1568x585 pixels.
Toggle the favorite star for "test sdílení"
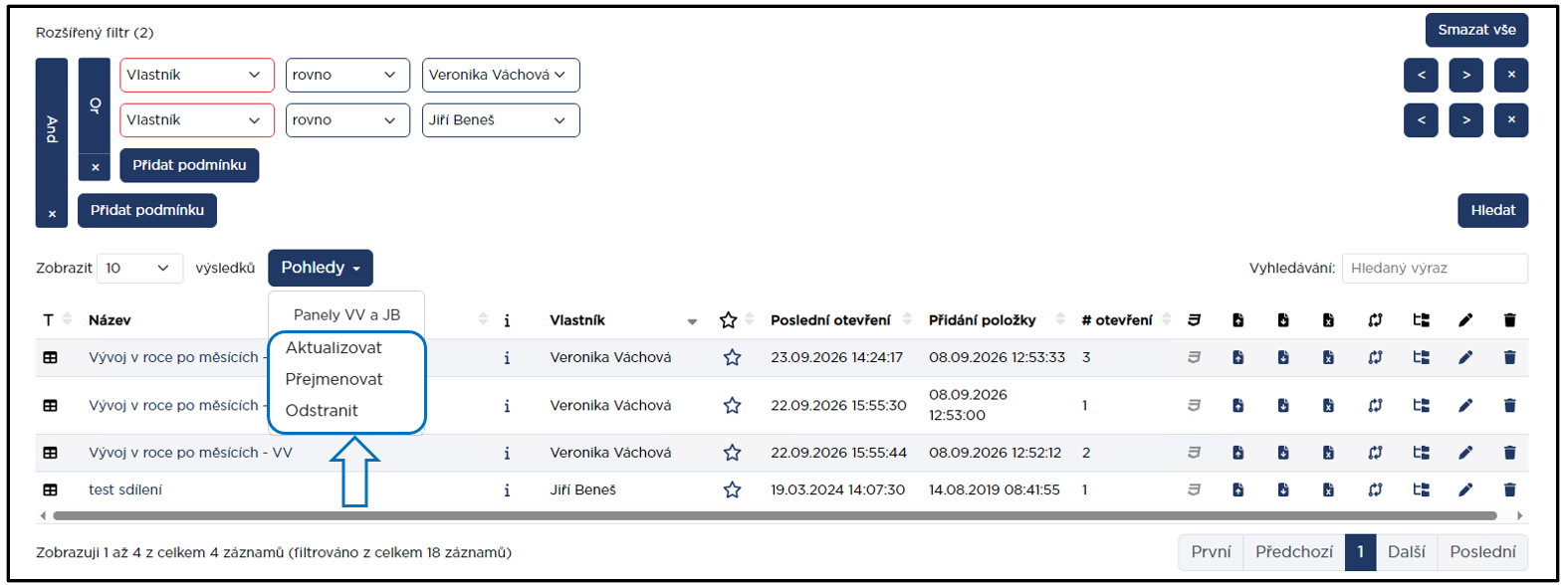732,489
